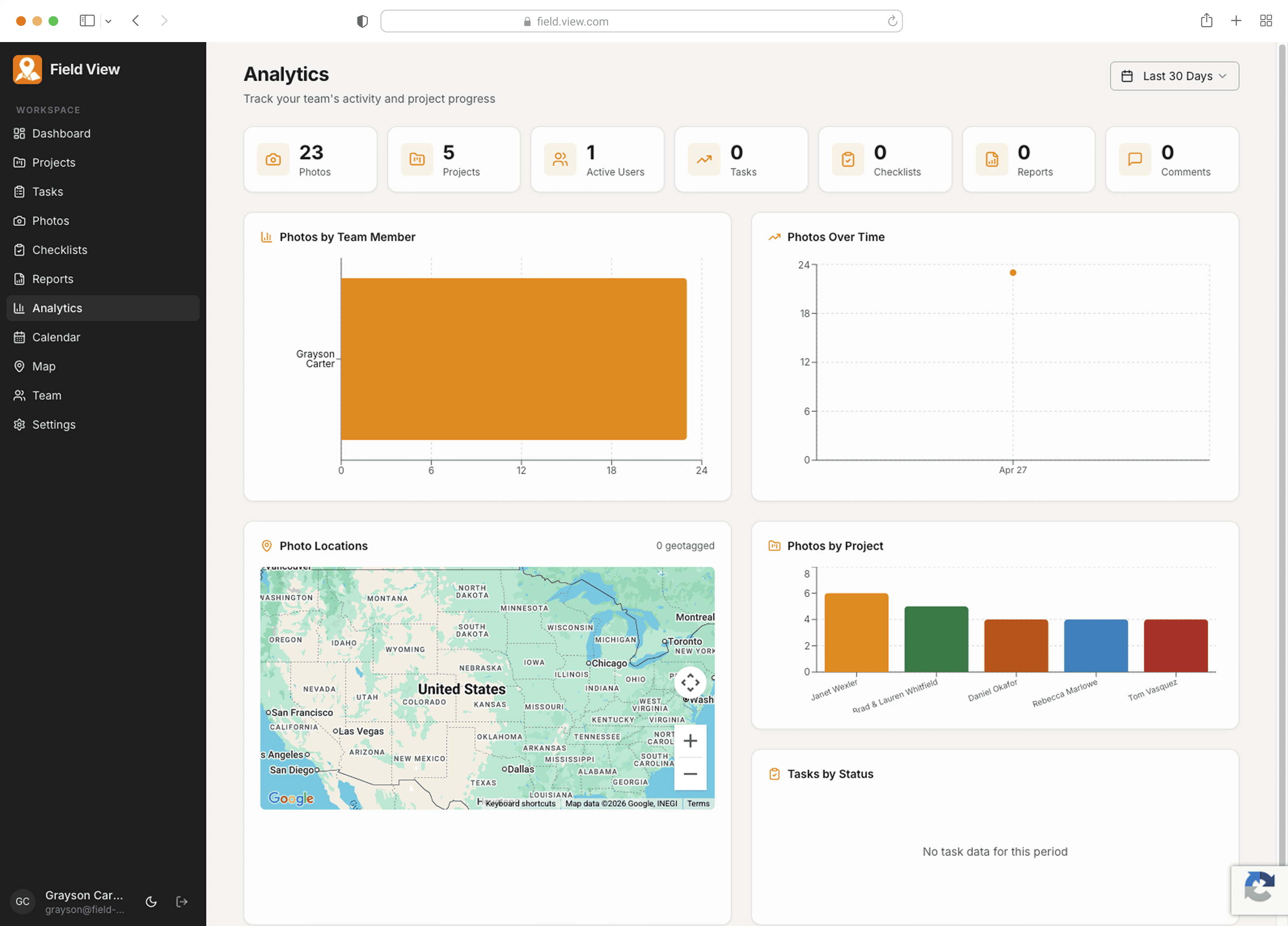Open the Safari sidebar options chevron
The image size is (1288, 926).
tap(108, 21)
